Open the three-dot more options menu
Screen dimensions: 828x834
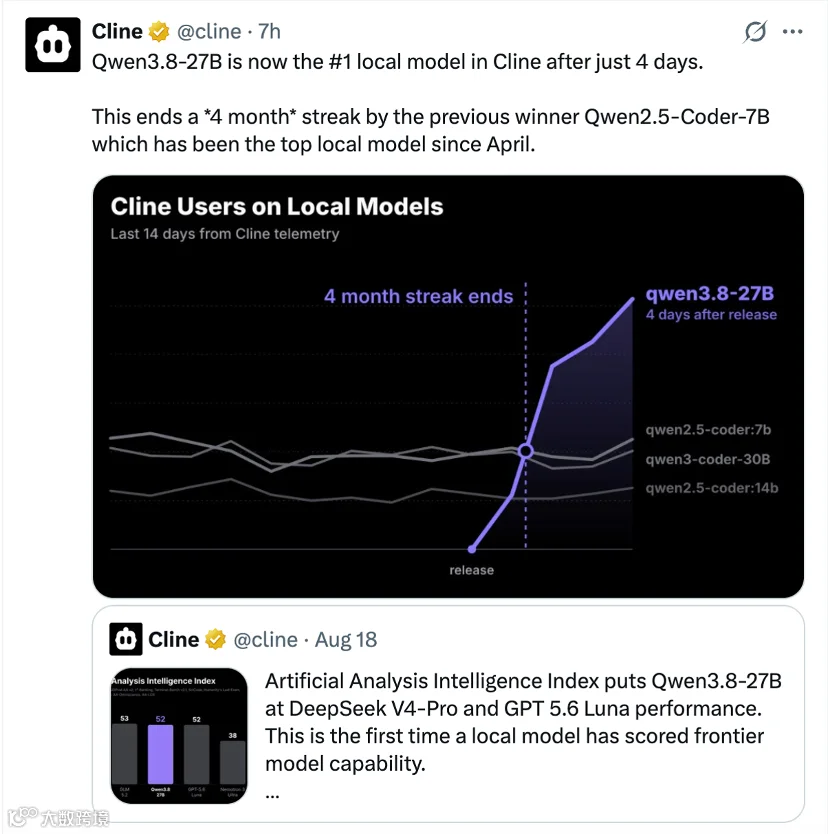pos(792,31)
